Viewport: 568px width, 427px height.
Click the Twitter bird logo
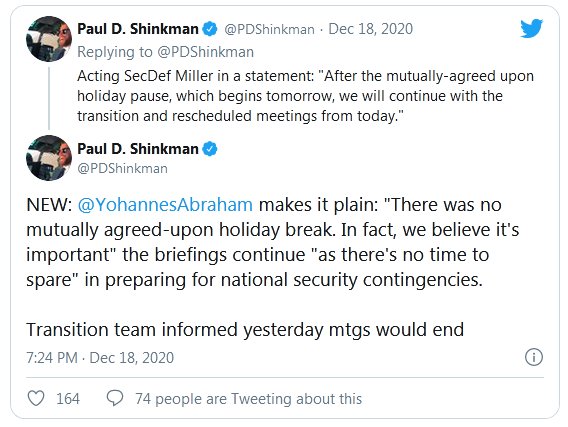[531, 28]
